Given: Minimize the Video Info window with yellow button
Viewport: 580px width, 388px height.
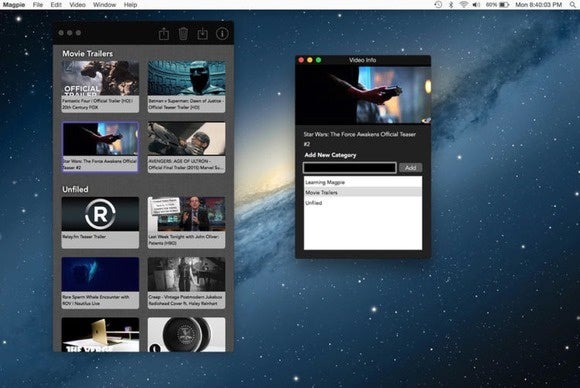Looking at the screenshot, I should click(x=310, y=60).
